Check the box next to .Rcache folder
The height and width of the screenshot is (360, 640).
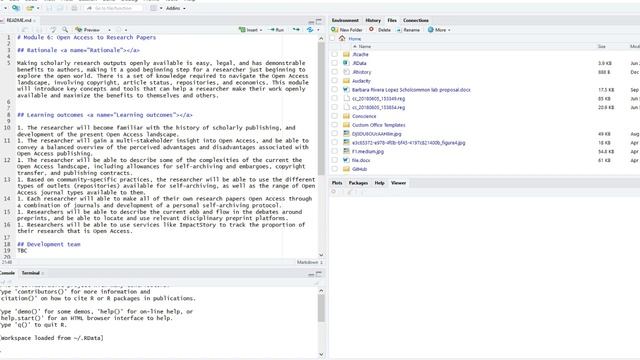point(335,54)
